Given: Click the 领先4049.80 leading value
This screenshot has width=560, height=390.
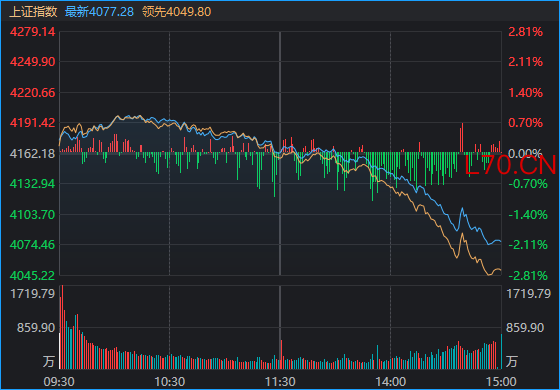Looking at the screenshot, I should tap(176, 11).
